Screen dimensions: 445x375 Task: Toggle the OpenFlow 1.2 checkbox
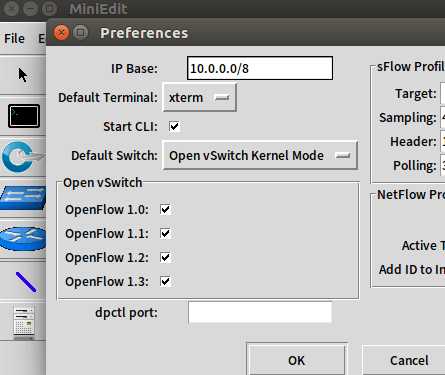(165, 257)
